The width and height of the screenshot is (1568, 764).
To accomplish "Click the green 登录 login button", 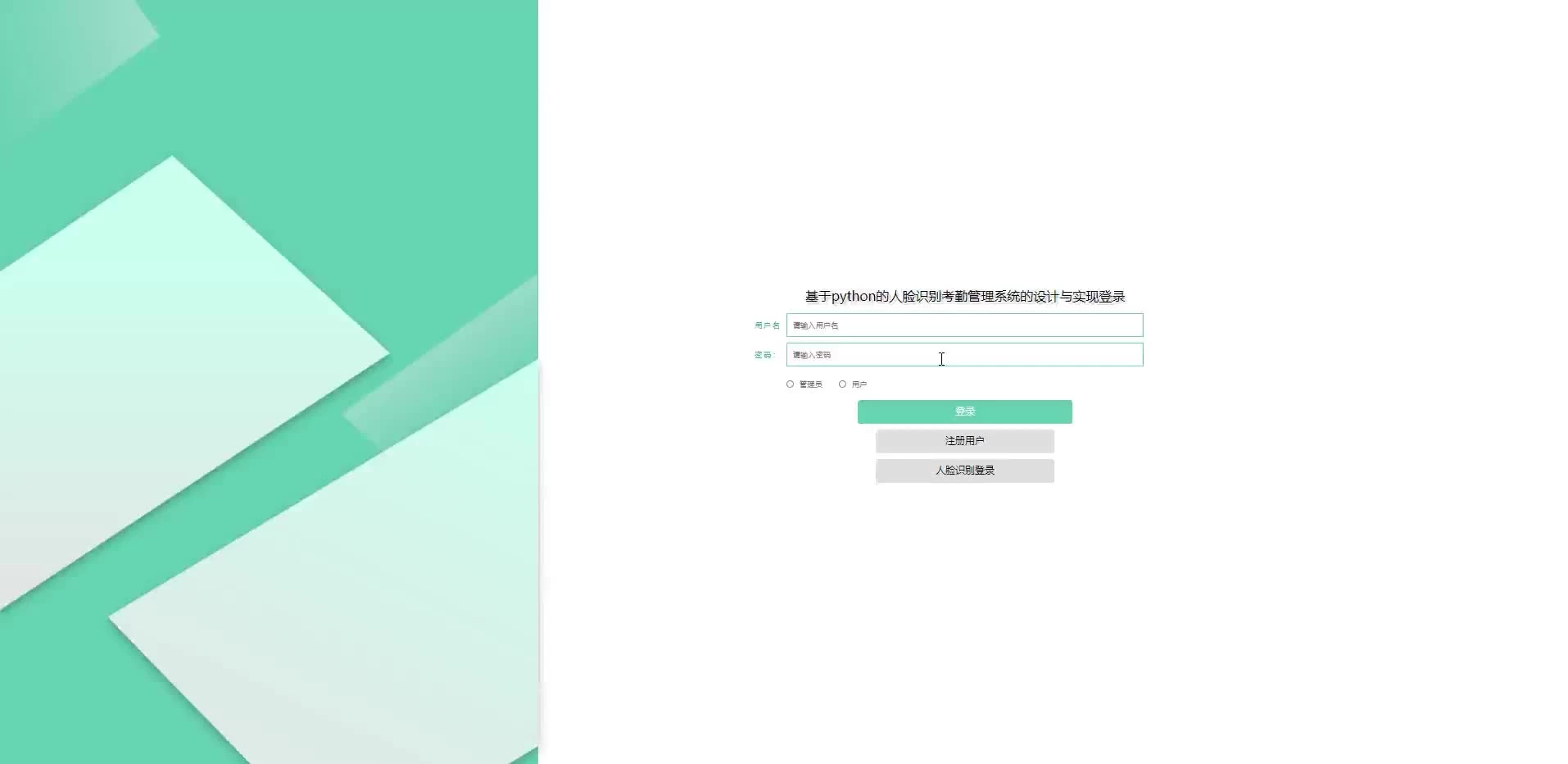I will (964, 412).
